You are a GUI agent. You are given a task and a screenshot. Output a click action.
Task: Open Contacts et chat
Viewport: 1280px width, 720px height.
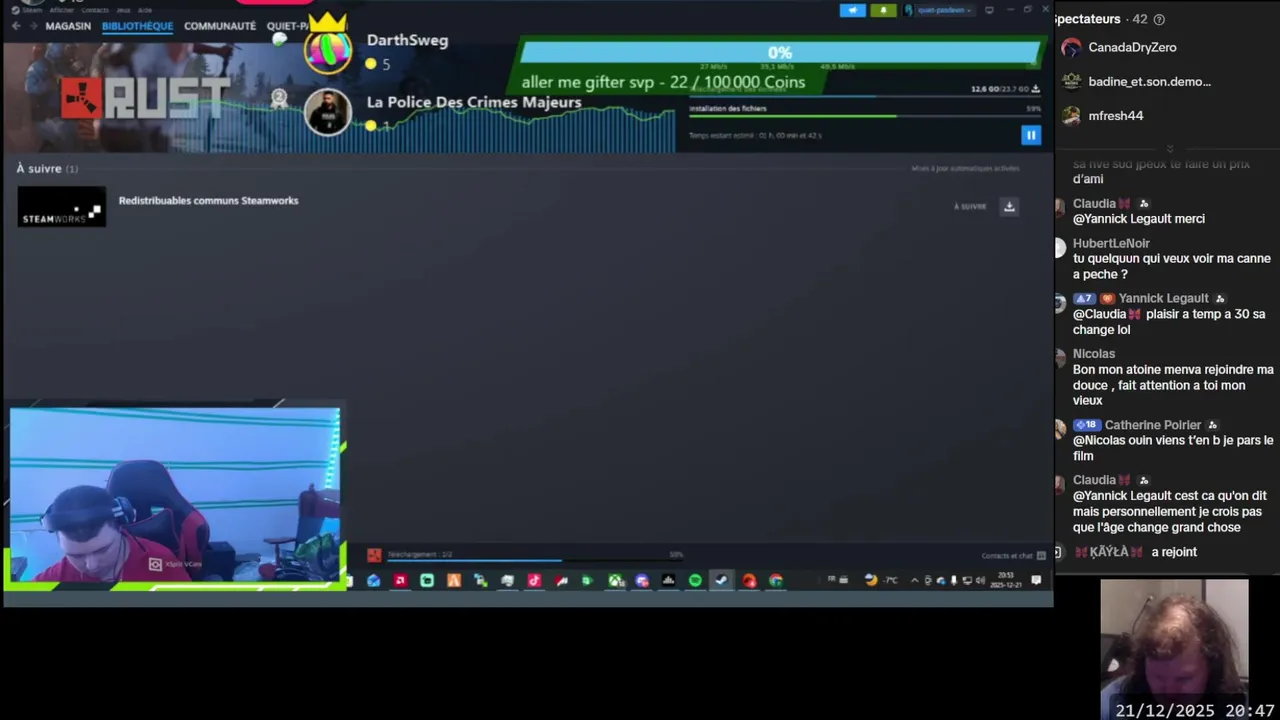[1013, 556]
